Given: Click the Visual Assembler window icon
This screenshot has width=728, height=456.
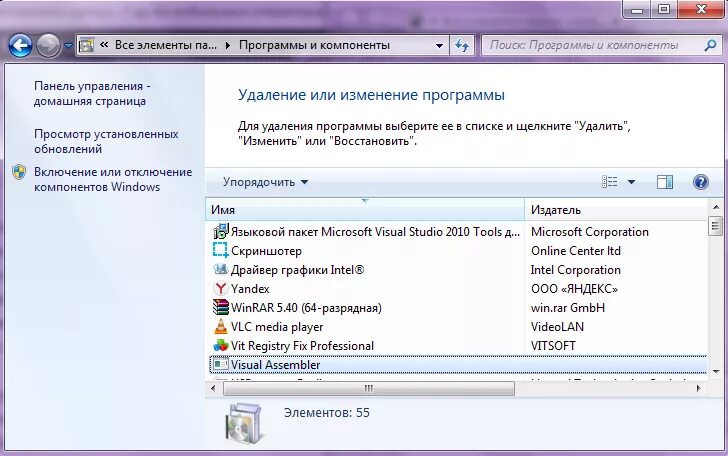Looking at the screenshot, I should [221, 365].
